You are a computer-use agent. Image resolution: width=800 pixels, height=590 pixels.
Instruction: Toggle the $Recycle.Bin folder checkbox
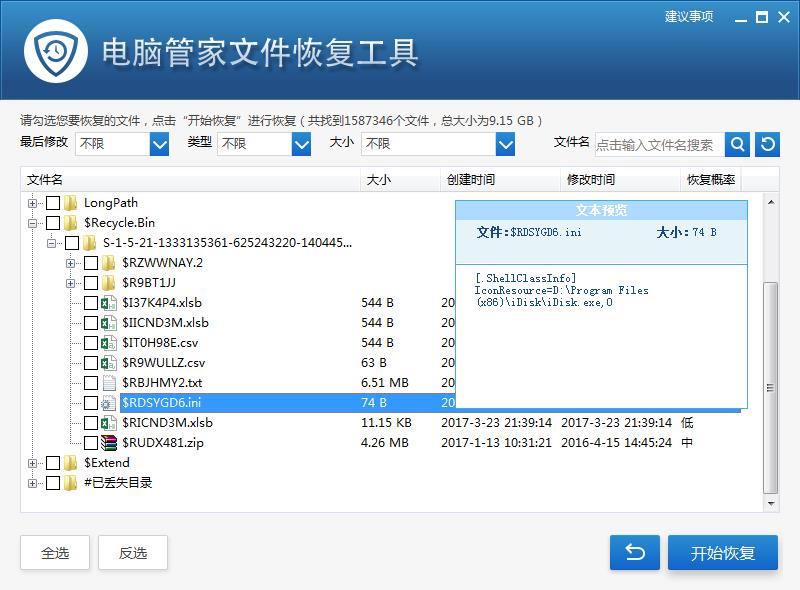click(x=53, y=222)
